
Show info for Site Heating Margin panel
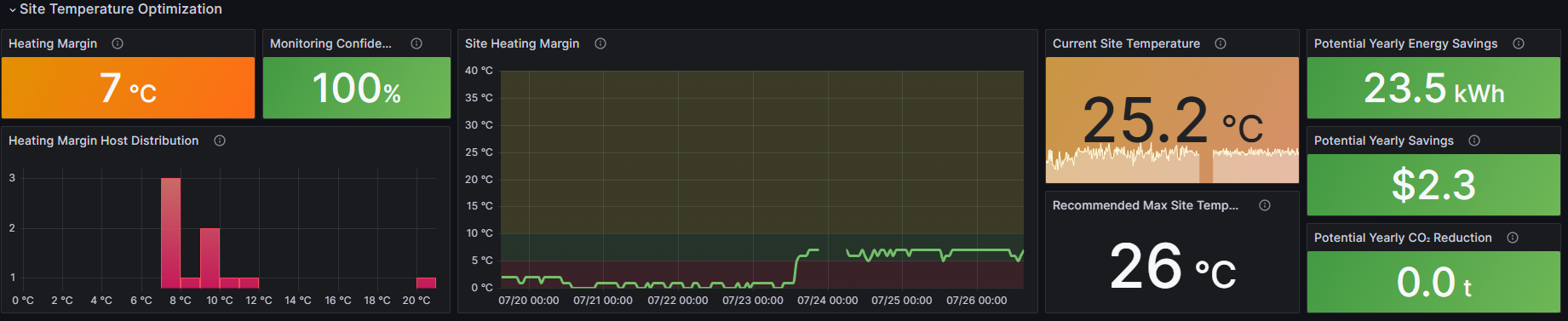pos(600,43)
